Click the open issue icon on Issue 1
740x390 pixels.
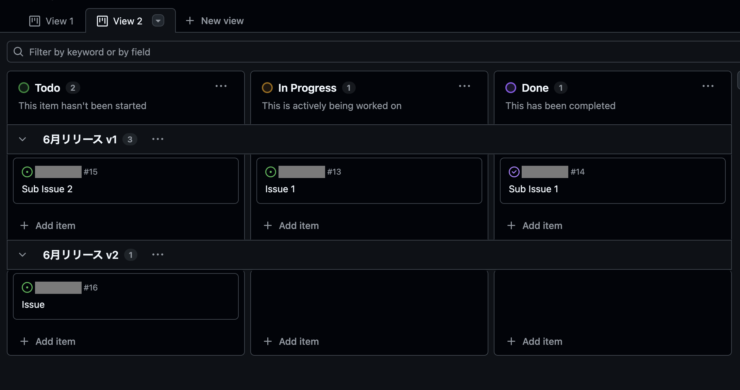(271, 172)
